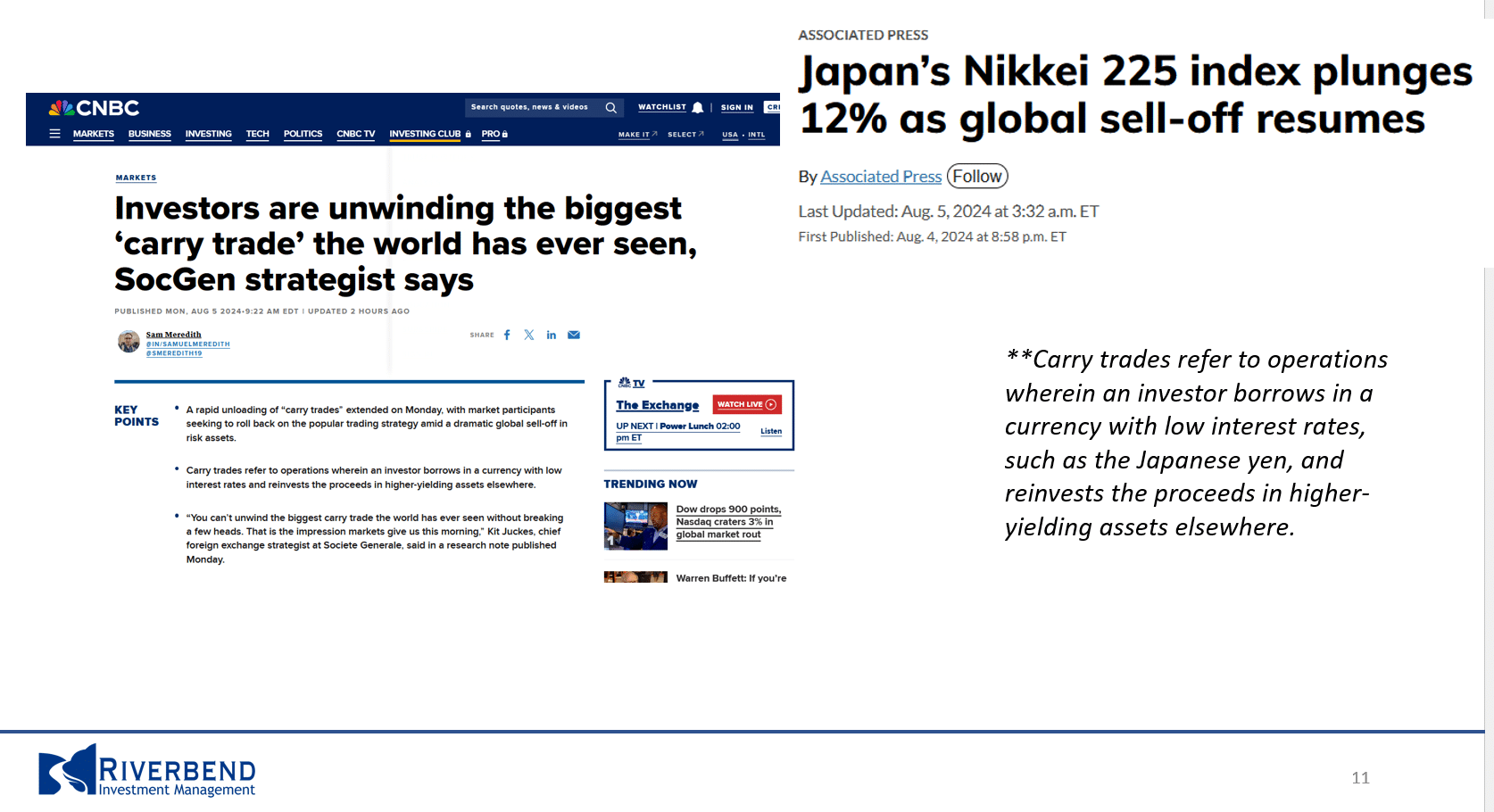Viewport: 1494px width, 812px height.
Task: Click the Sign In link
Action: (x=736, y=108)
